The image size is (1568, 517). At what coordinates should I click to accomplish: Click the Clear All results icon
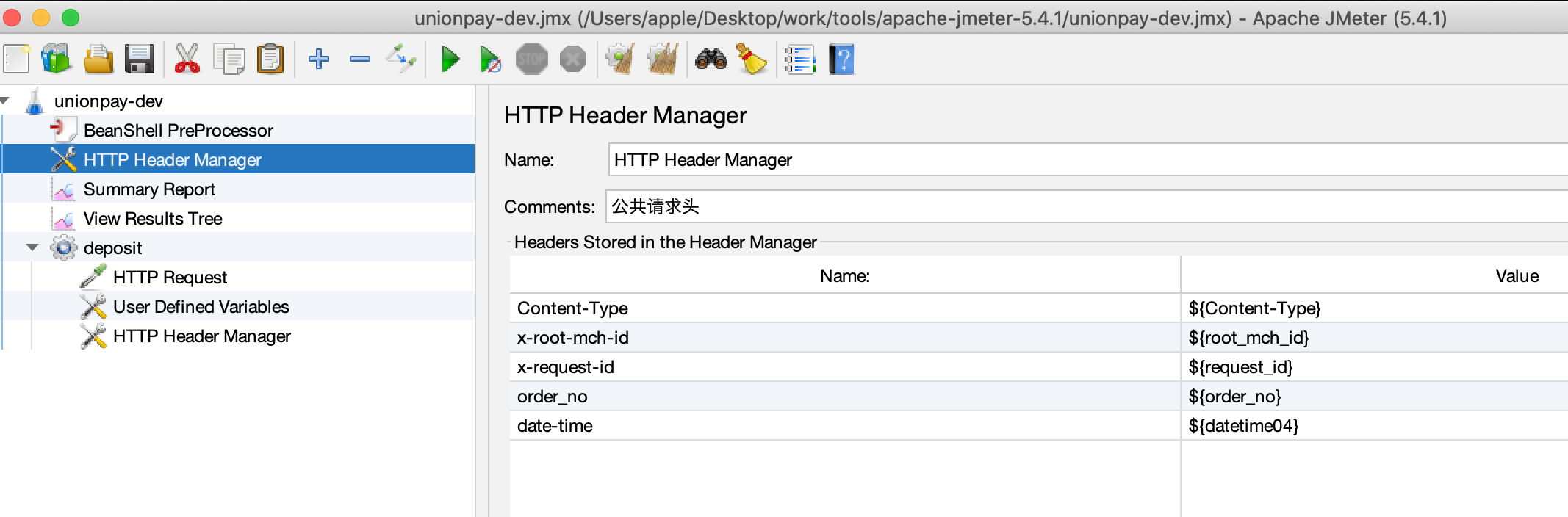click(x=662, y=59)
